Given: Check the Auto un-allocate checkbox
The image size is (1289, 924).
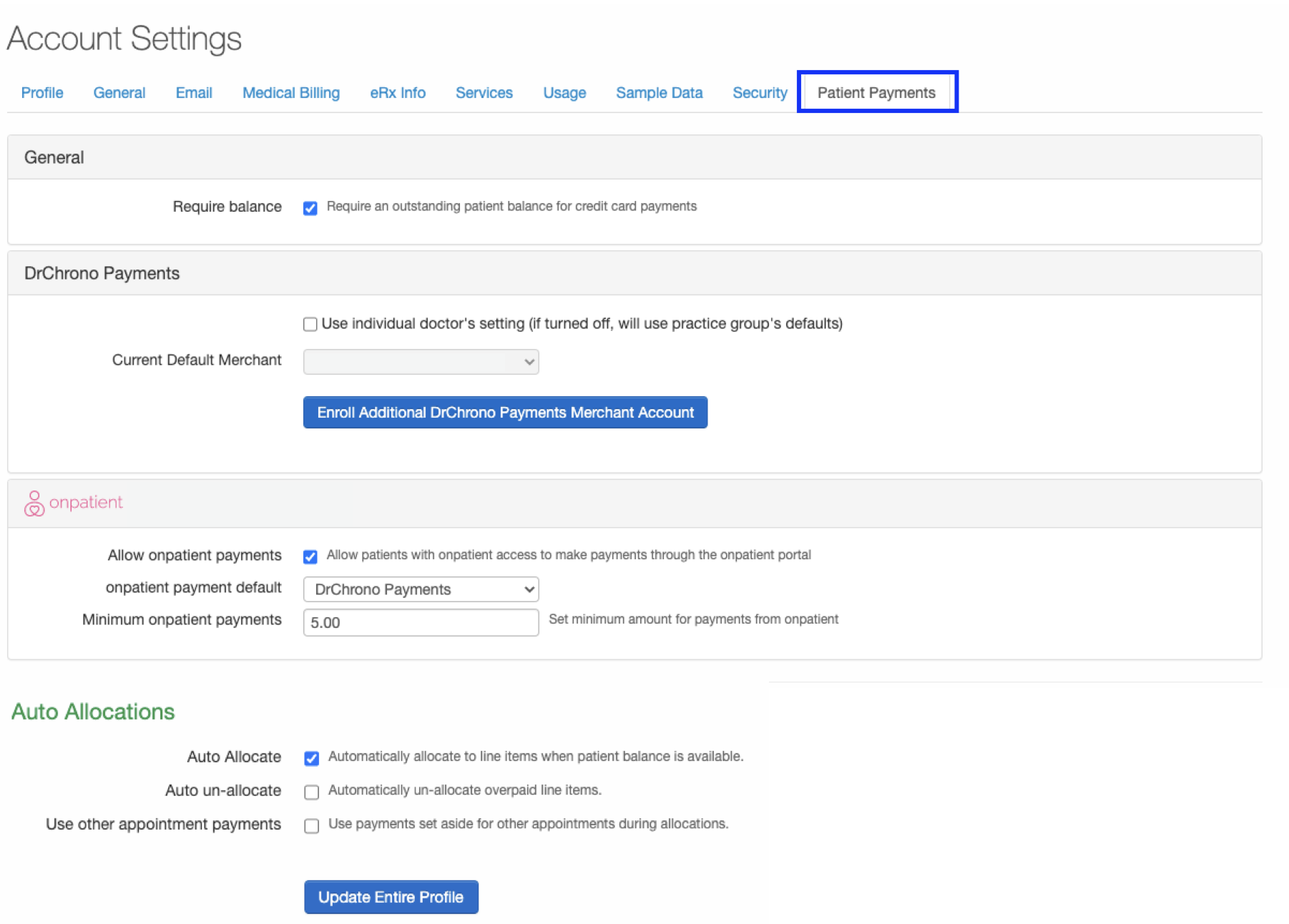Looking at the screenshot, I should pyautogui.click(x=311, y=792).
